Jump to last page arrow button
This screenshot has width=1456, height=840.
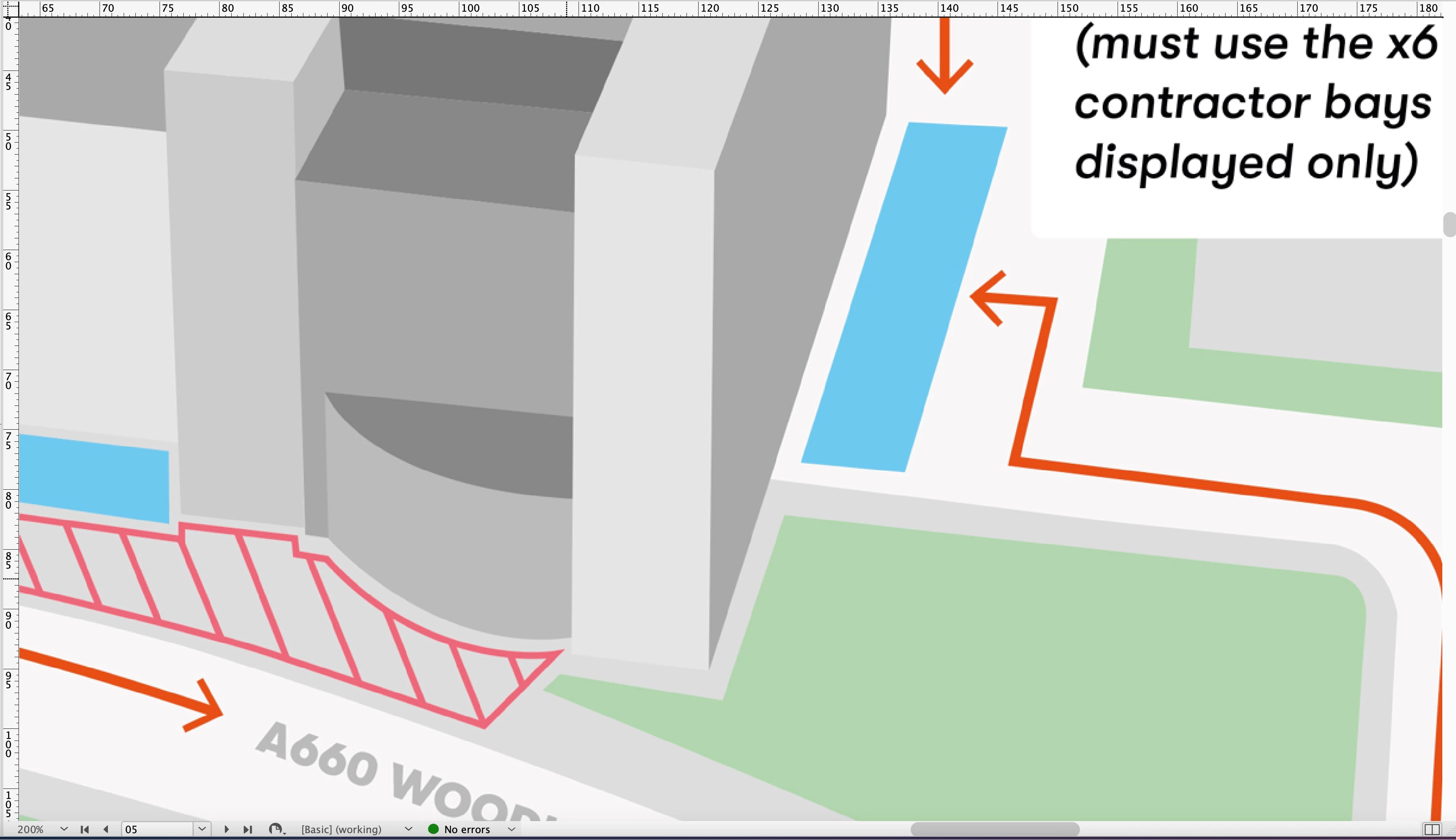pyautogui.click(x=248, y=829)
